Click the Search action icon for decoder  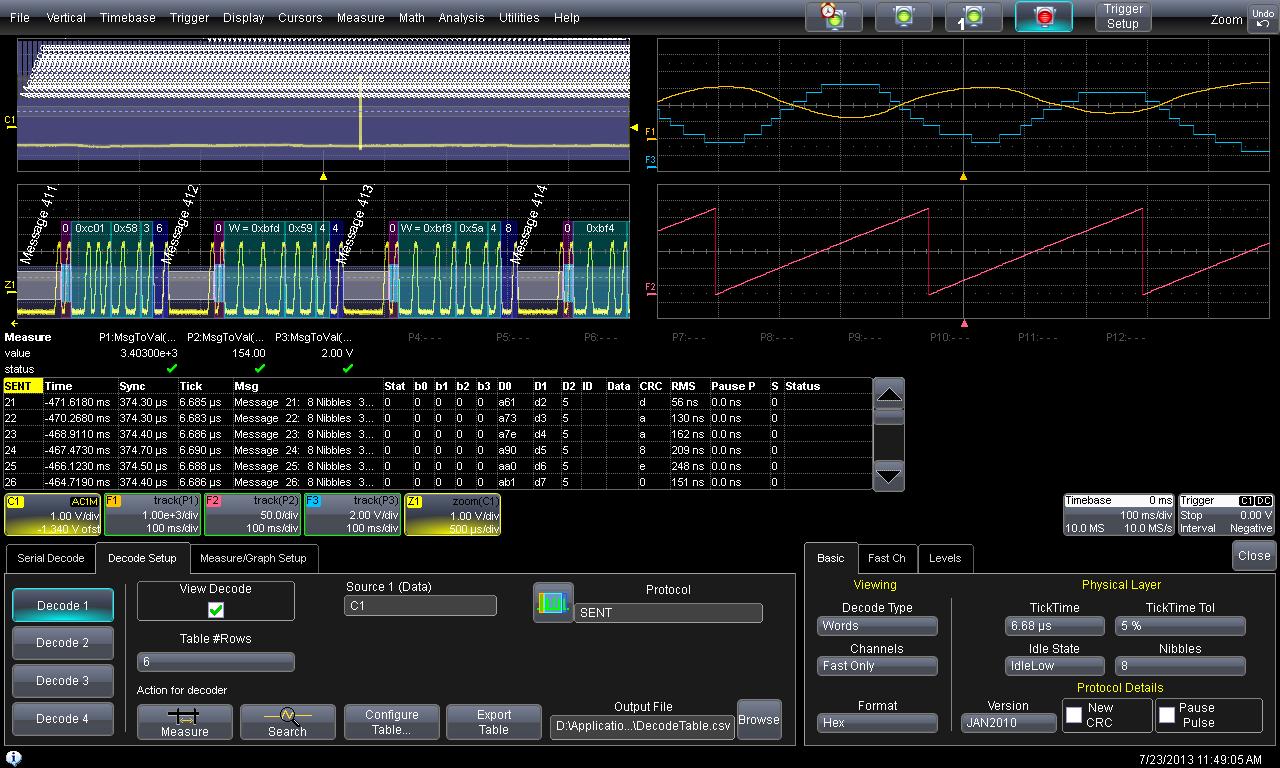click(287, 721)
